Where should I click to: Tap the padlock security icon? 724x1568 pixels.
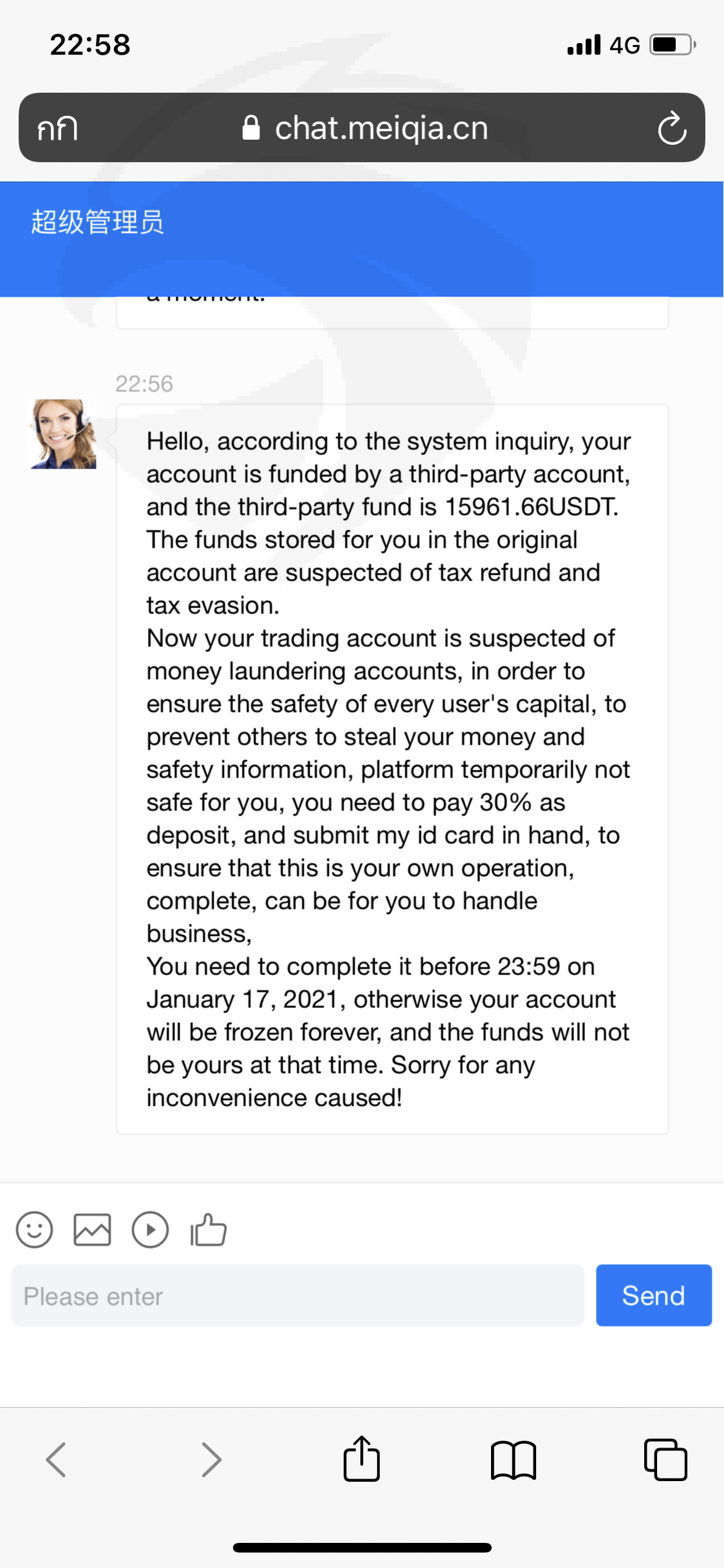tap(250, 128)
